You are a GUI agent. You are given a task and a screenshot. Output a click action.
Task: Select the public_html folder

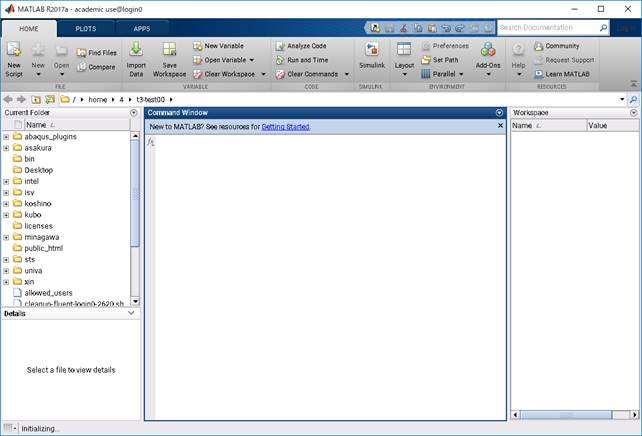[43, 248]
